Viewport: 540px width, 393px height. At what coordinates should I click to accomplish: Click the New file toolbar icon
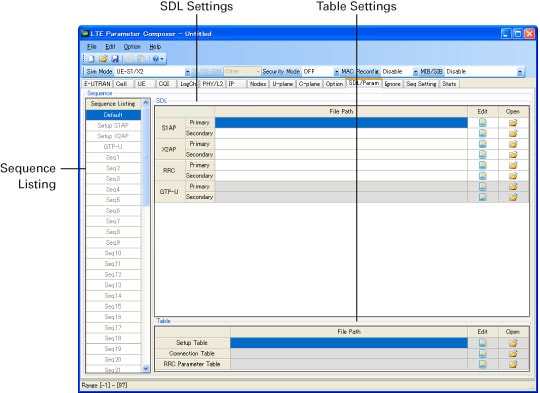pos(91,59)
